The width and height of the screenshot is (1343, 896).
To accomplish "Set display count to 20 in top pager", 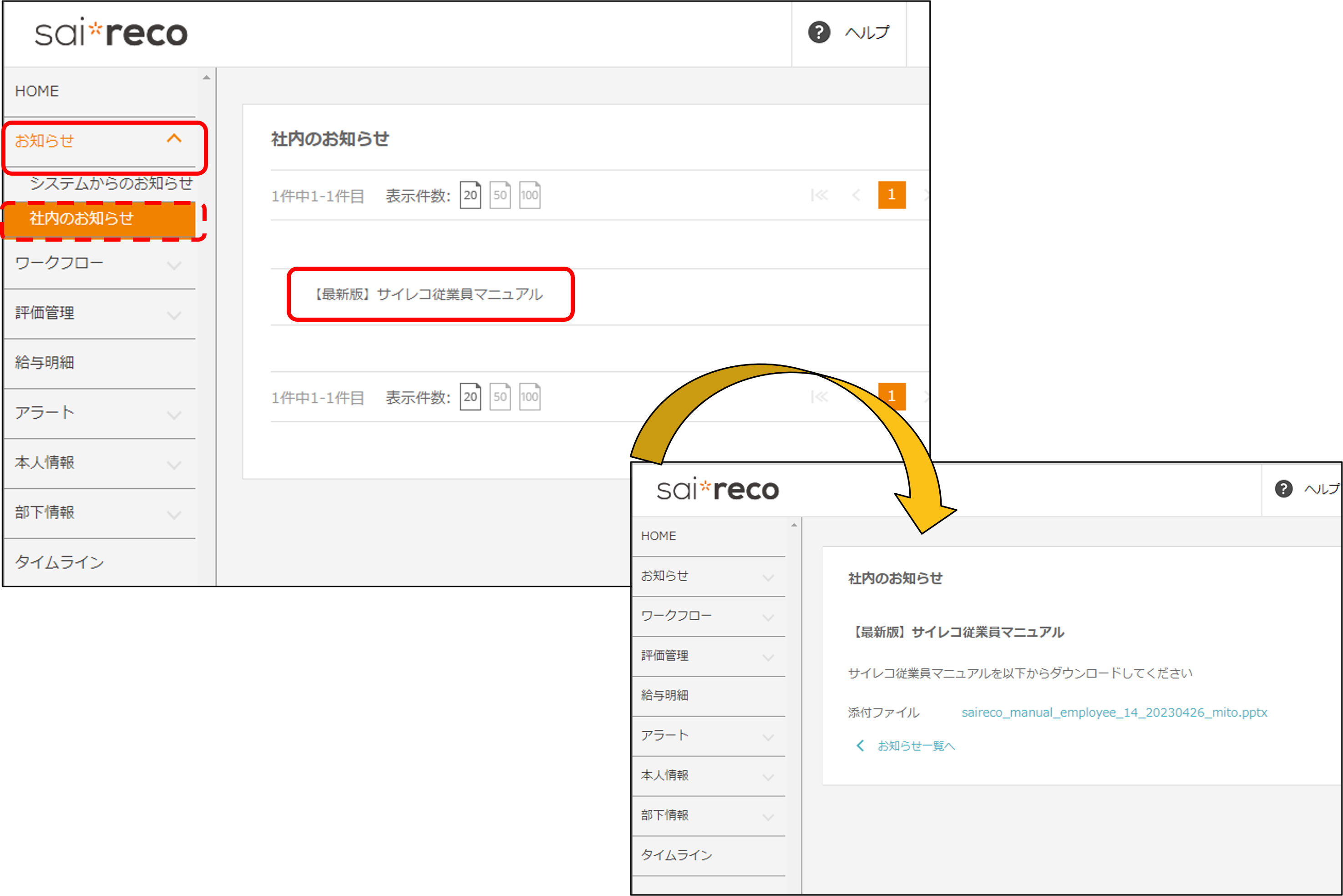I will (x=470, y=195).
